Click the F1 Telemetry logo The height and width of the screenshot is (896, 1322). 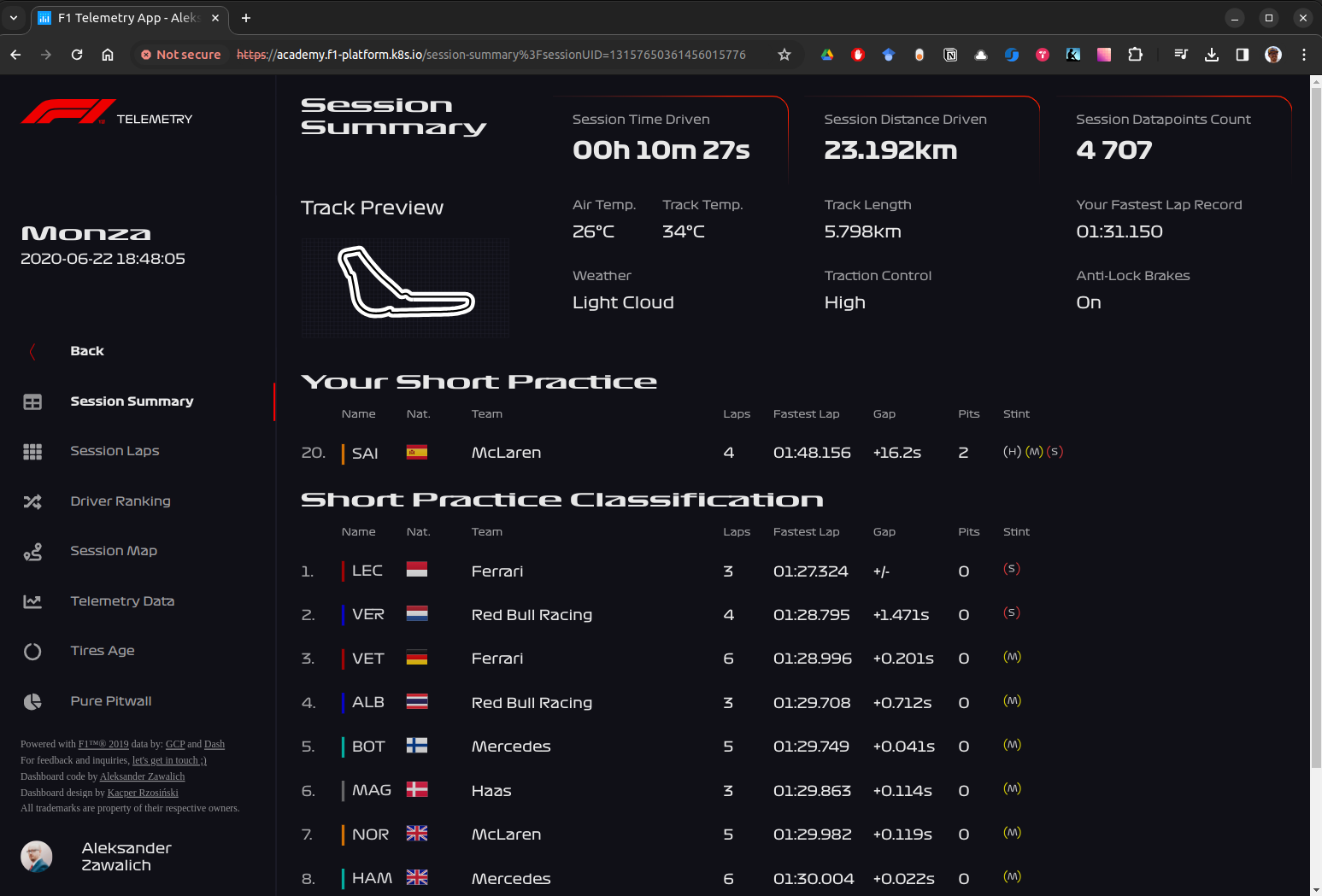pos(107,113)
